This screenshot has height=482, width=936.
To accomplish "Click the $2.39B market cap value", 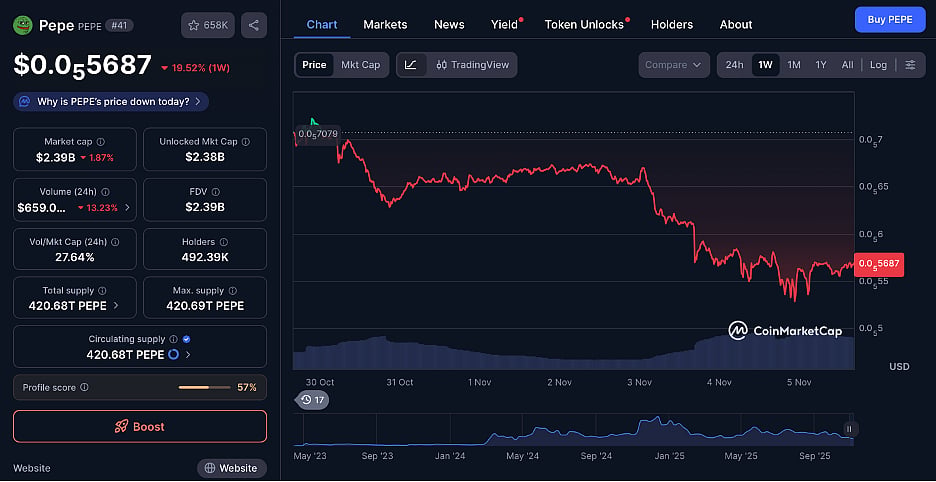I will [x=54, y=158].
